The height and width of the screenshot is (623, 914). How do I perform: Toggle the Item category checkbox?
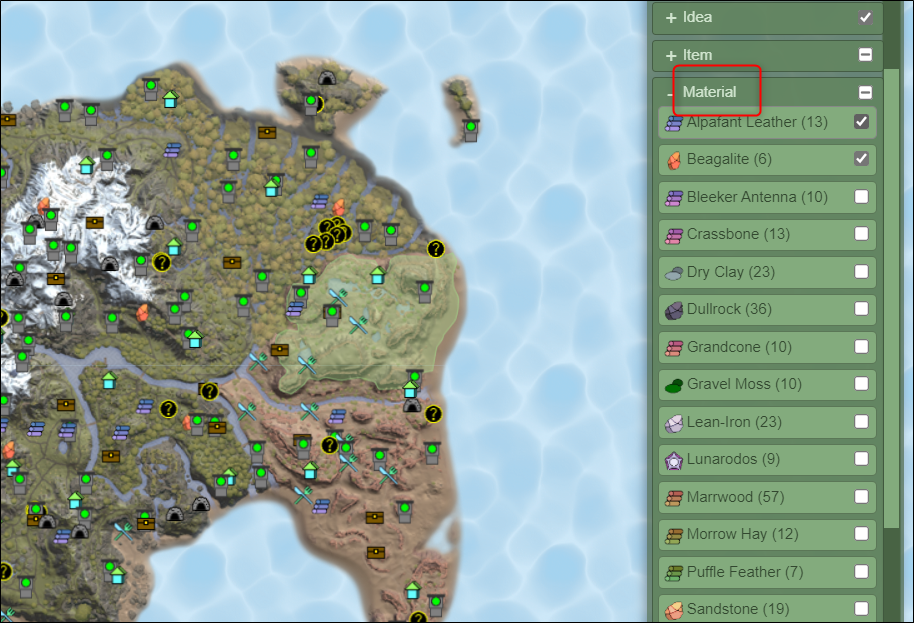point(865,55)
